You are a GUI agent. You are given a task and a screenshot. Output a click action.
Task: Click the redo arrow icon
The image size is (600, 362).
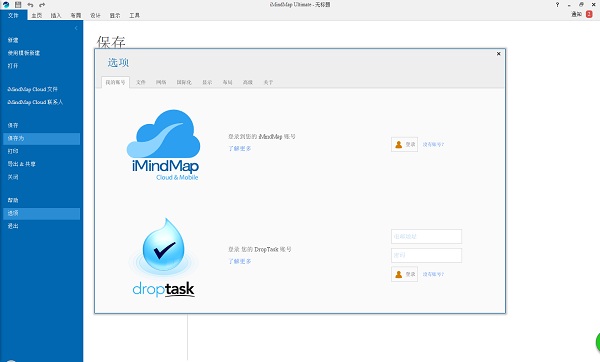pyautogui.click(x=42, y=5)
